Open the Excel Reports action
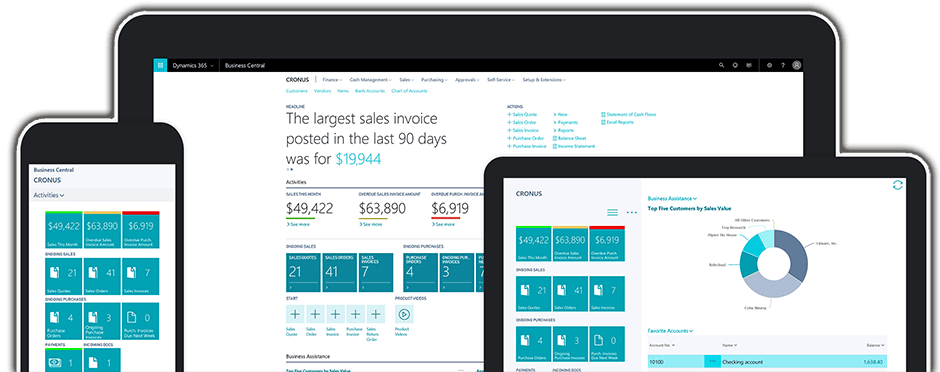The image size is (940, 372). pyautogui.click(x=617, y=122)
